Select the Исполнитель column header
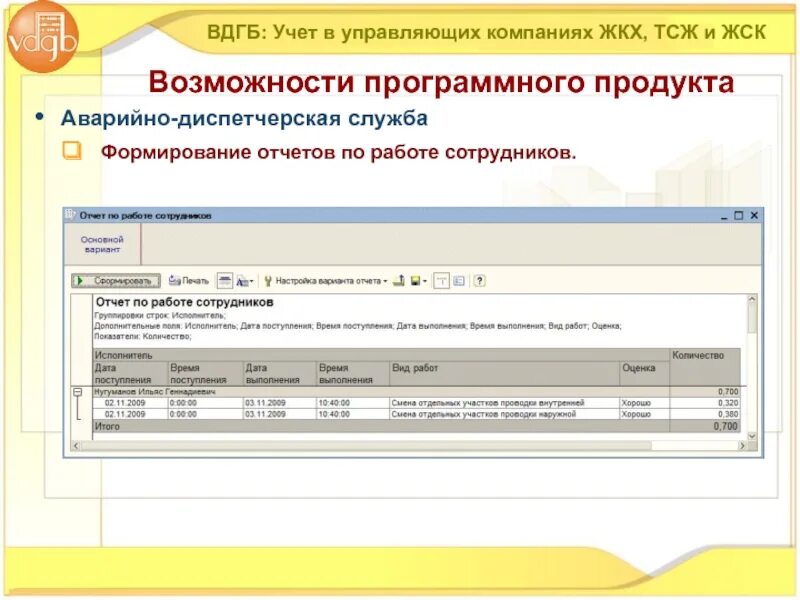 pos(381,355)
